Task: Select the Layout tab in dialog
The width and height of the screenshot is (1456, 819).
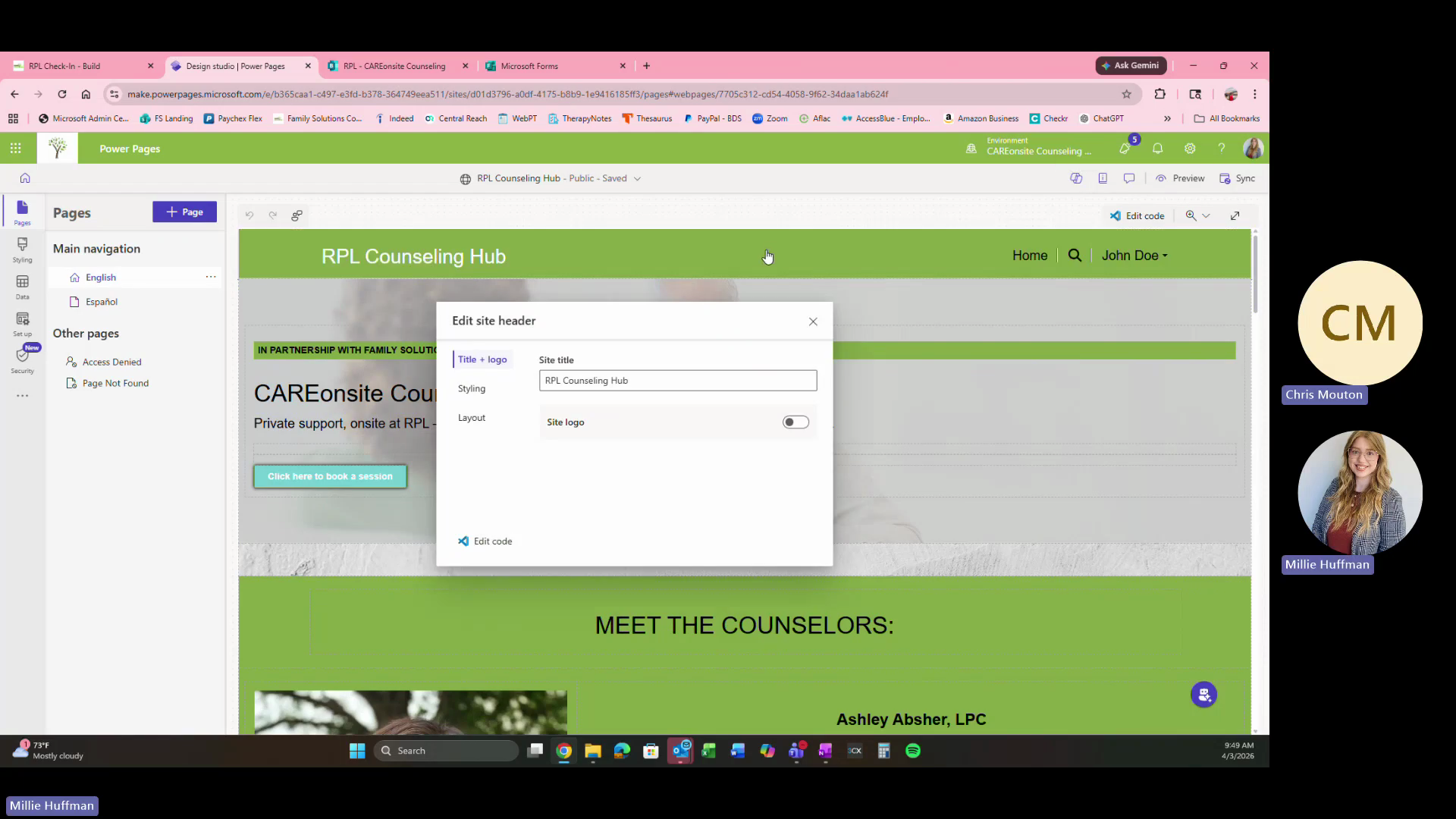Action: click(472, 418)
